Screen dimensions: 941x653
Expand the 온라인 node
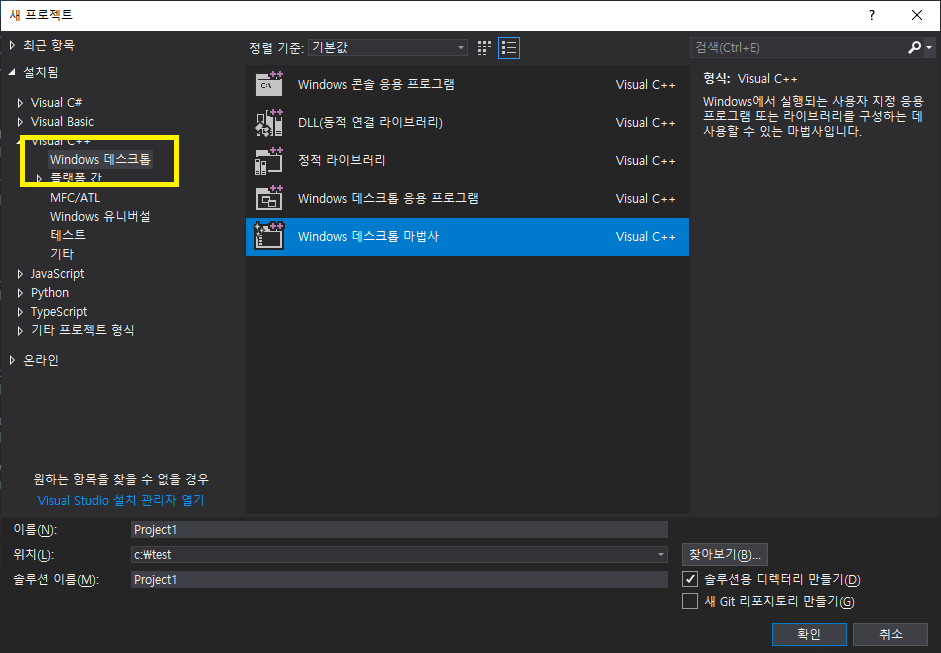[x=13, y=360]
